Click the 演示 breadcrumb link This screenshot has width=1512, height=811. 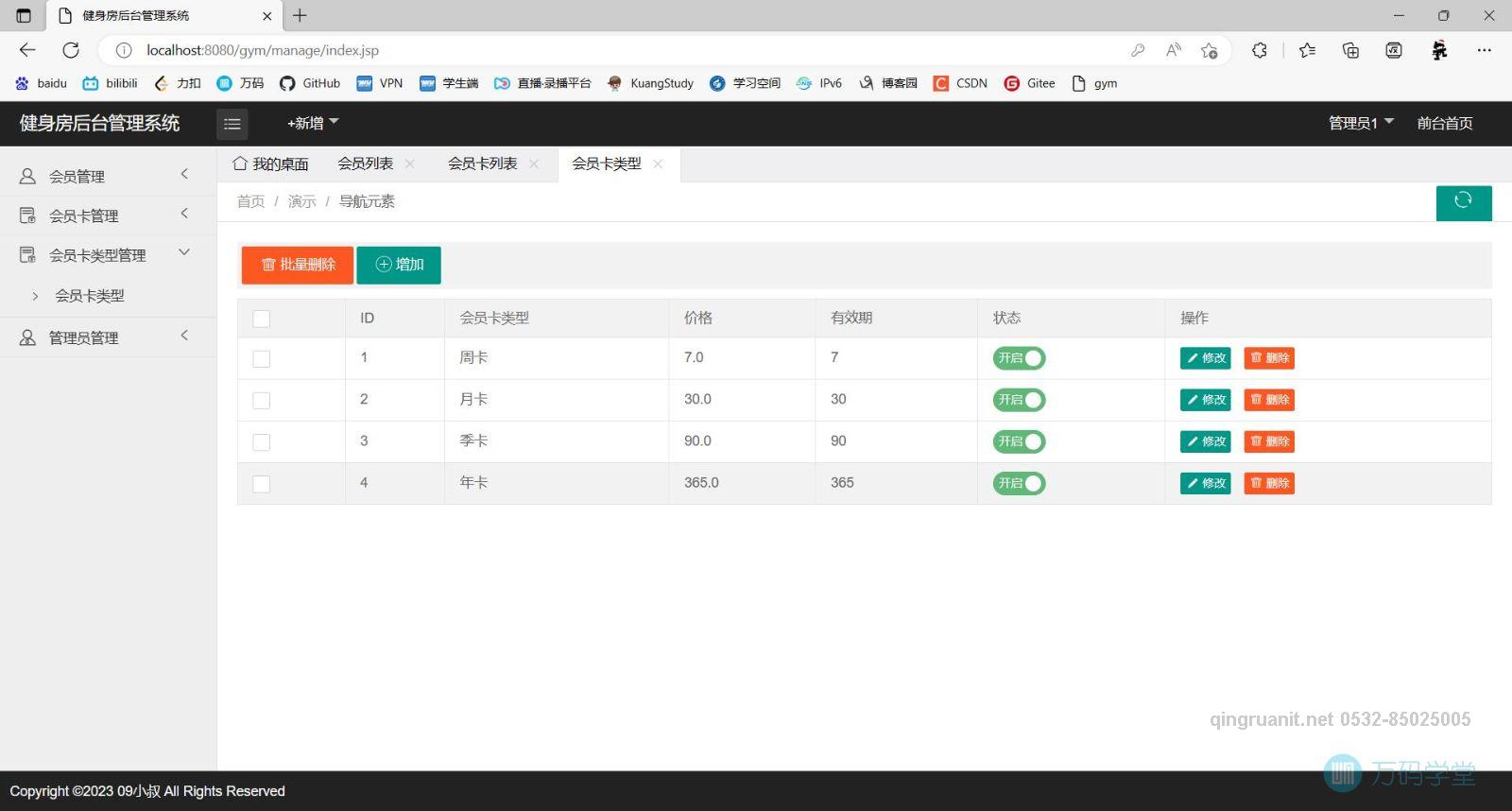(x=302, y=201)
